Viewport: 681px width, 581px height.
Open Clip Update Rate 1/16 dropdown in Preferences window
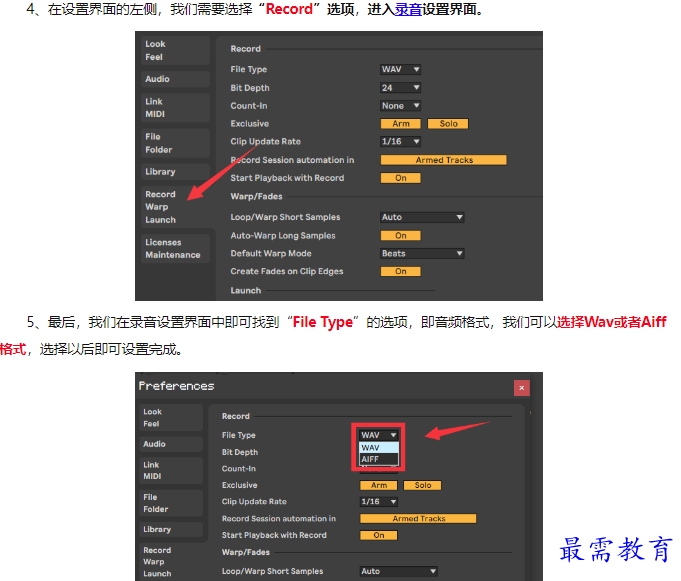tap(378, 502)
